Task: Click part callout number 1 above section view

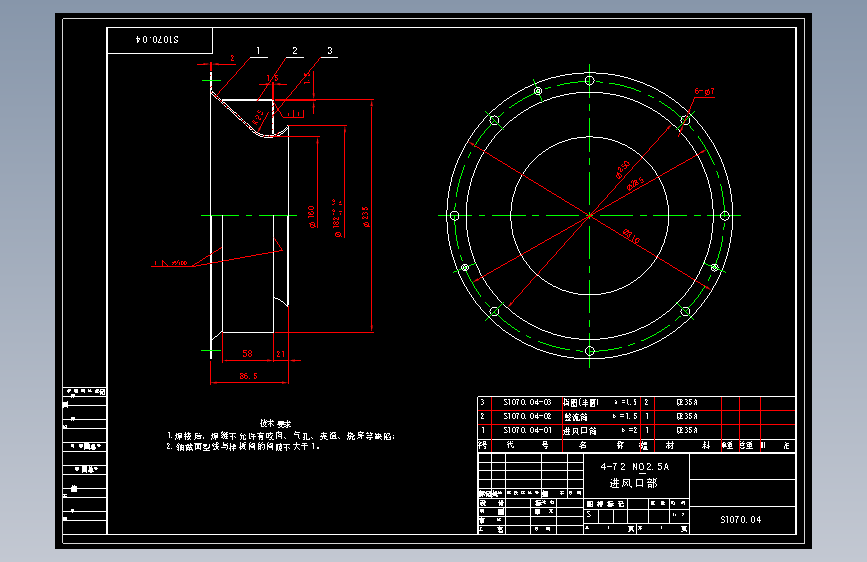Action: [x=258, y=50]
